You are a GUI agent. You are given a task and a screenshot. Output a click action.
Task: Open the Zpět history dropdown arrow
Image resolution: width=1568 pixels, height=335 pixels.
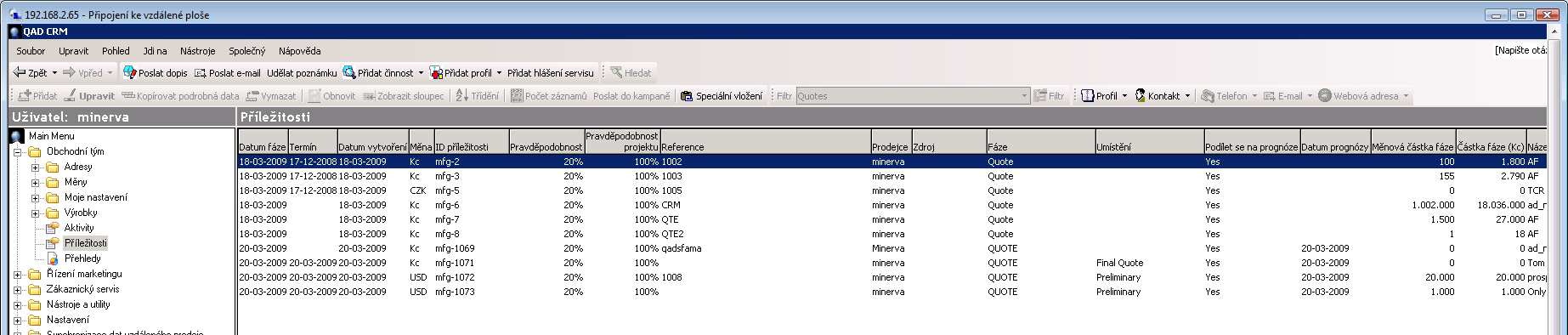click(x=54, y=73)
